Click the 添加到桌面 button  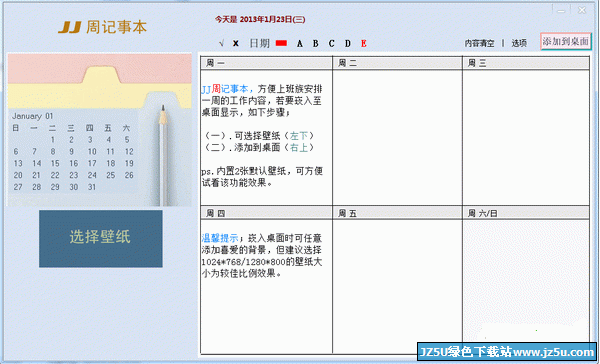(566, 41)
